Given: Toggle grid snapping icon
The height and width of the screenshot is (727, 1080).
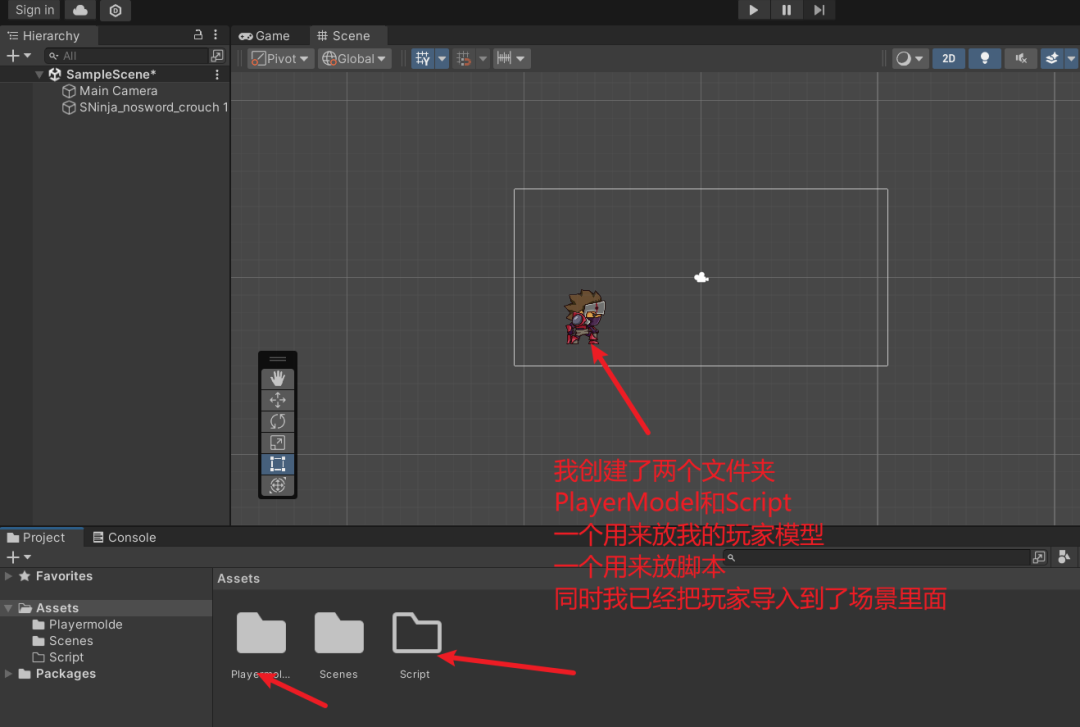Looking at the screenshot, I should point(464,59).
